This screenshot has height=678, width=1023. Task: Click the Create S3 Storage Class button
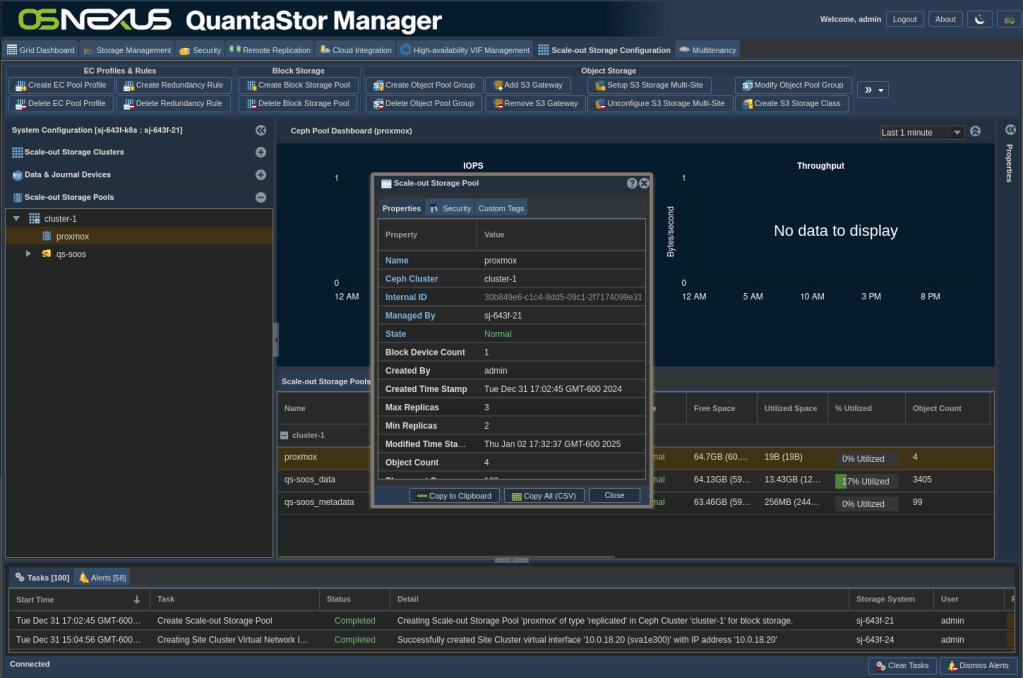792,104
